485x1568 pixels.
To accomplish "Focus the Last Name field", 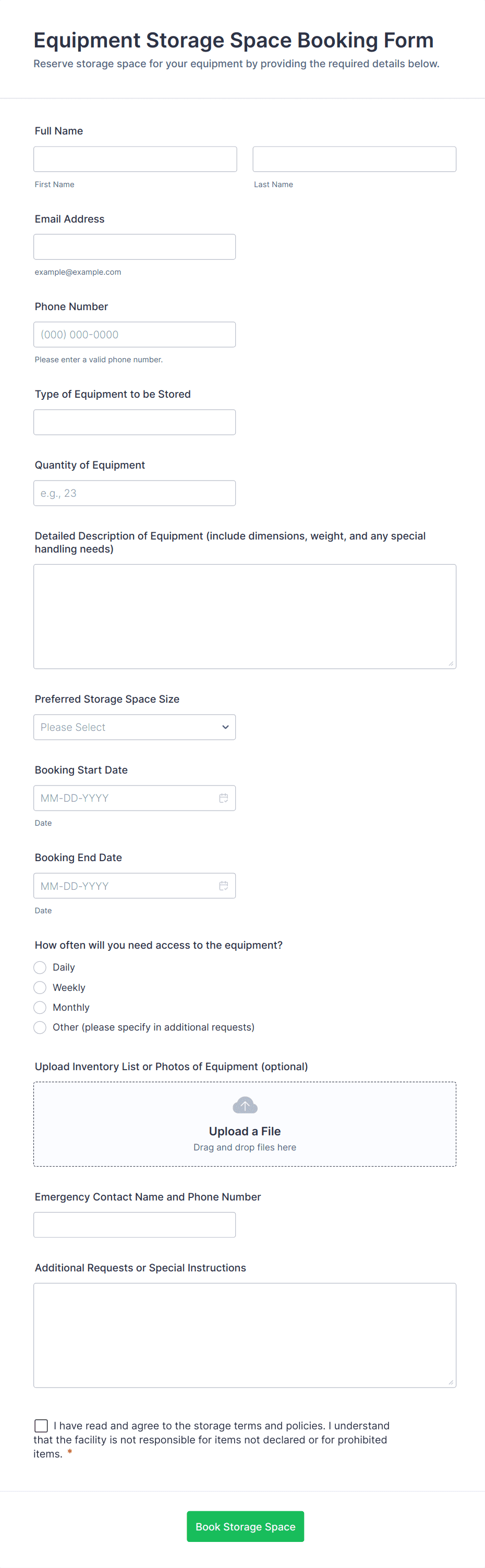I will tap(354, 159).
